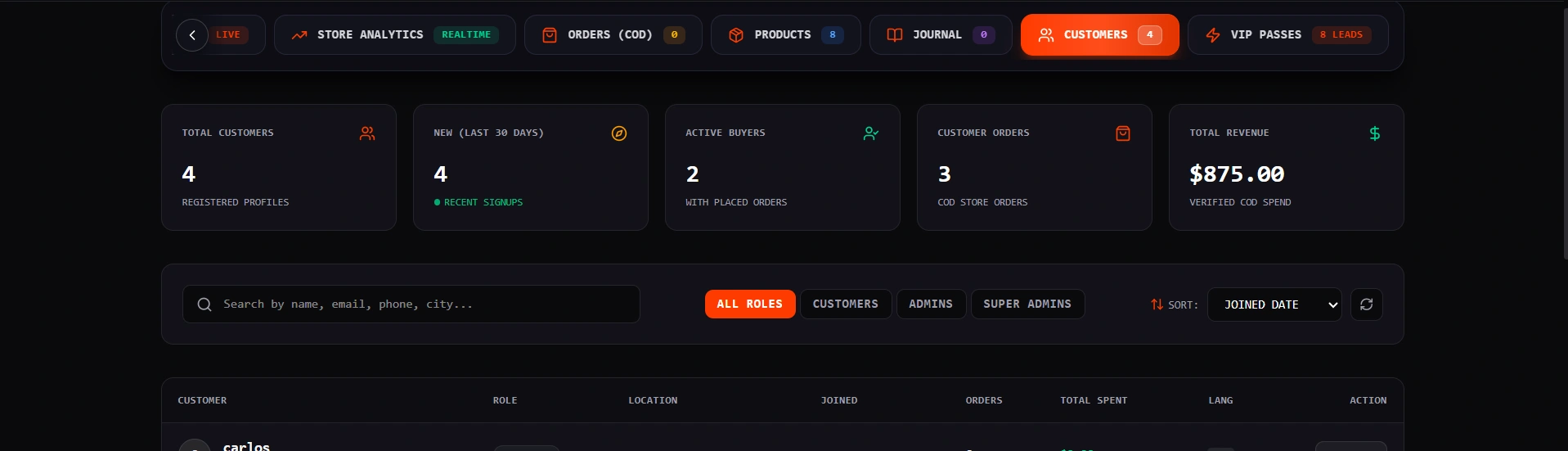Click the Role column header
This screenshot has height=451, width=1568.
pos(505,400)
